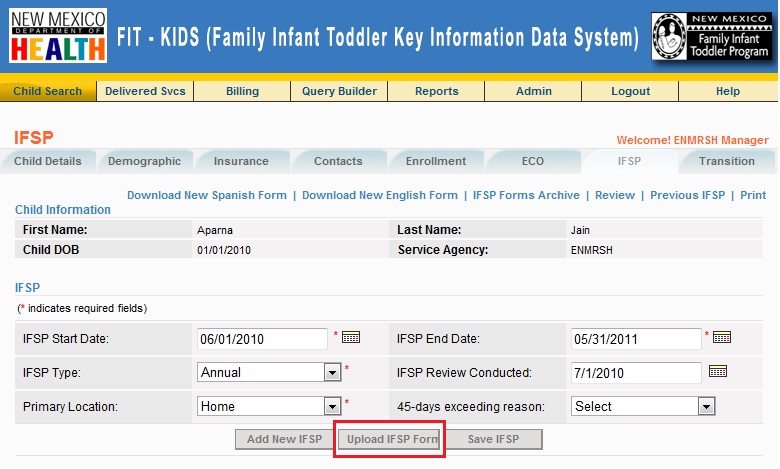
Task: Click the first name value Aparna
Action: [x=215, y=230]
